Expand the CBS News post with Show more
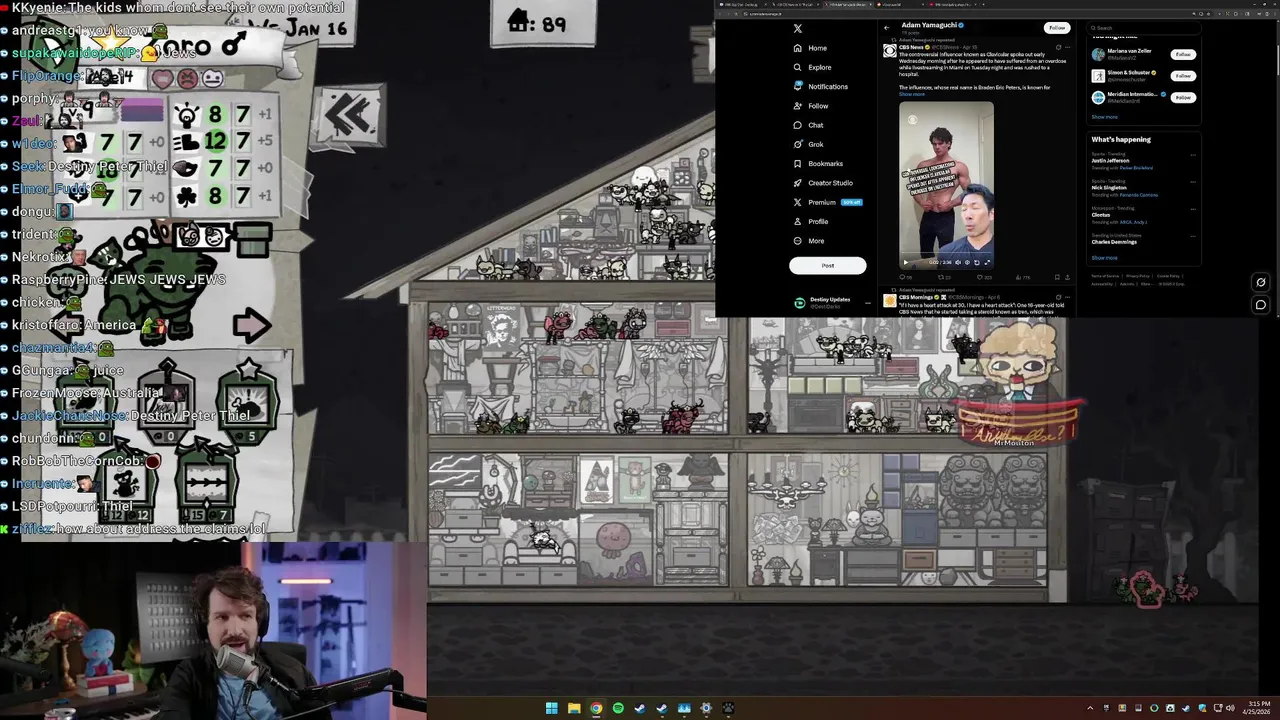The image size is (1280, 720). click(912, 94)
